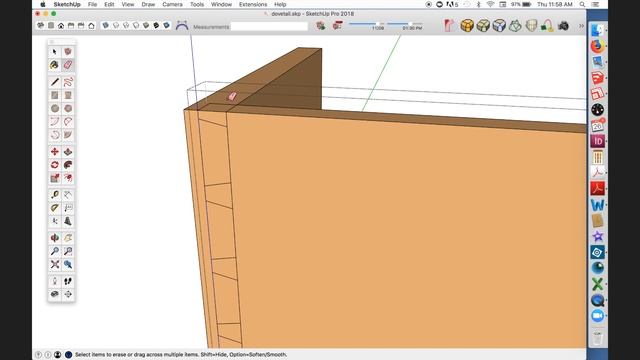
Task: Choose the Zoom Window tool
Action: [x=68, y=251]
